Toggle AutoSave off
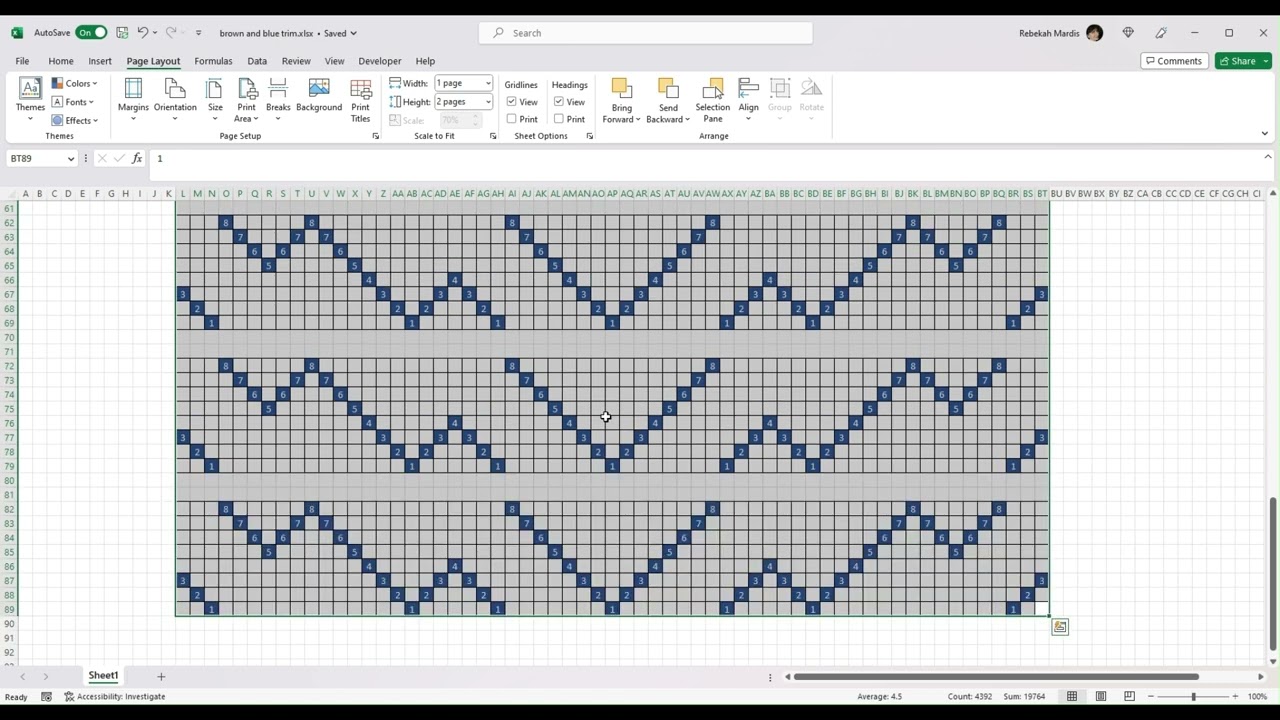1280x720 pixels. 91,33
